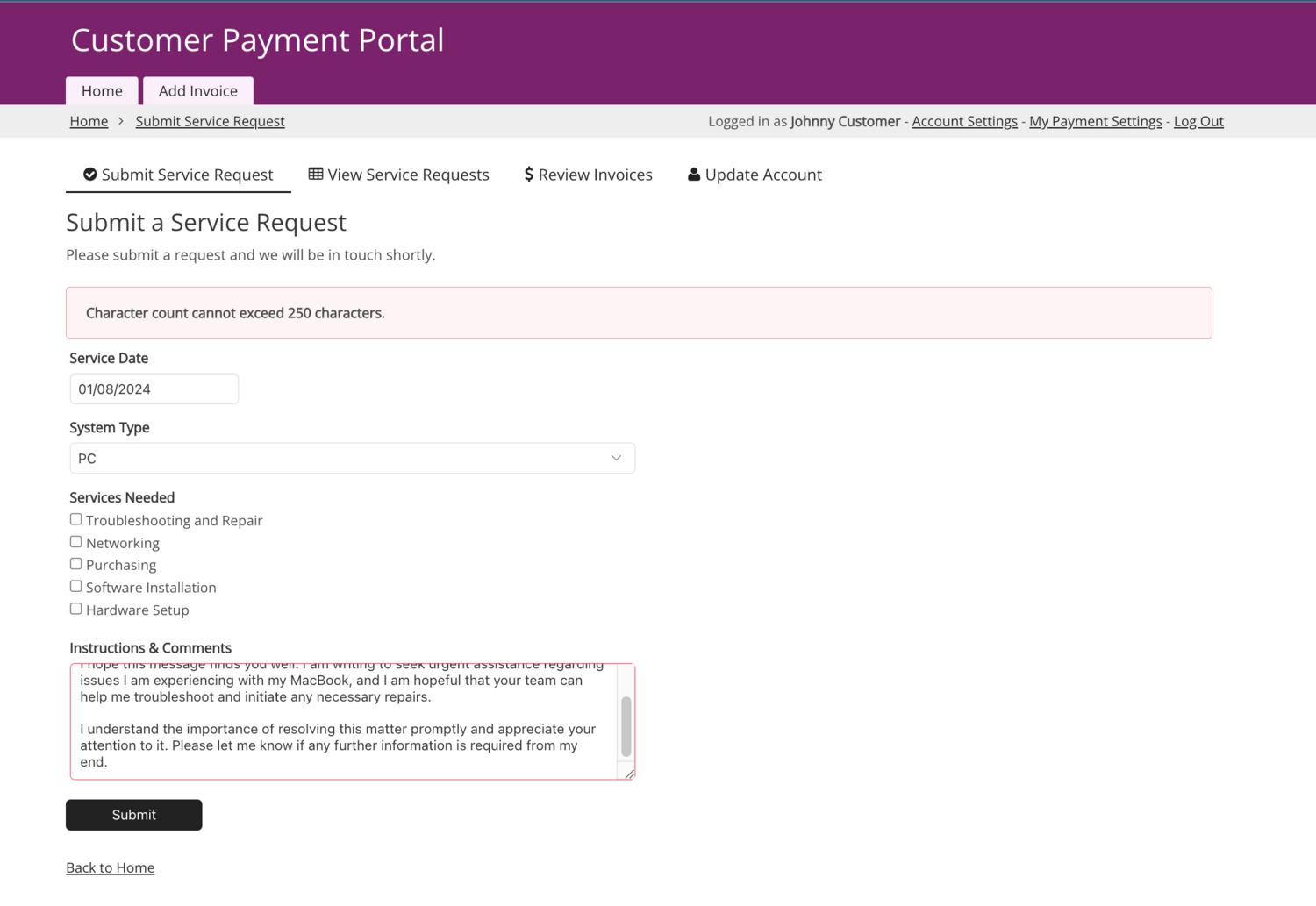Switch to the View Service Requests tab
The width and height of the screenshot is (1316, 906).
coord(407,174)
